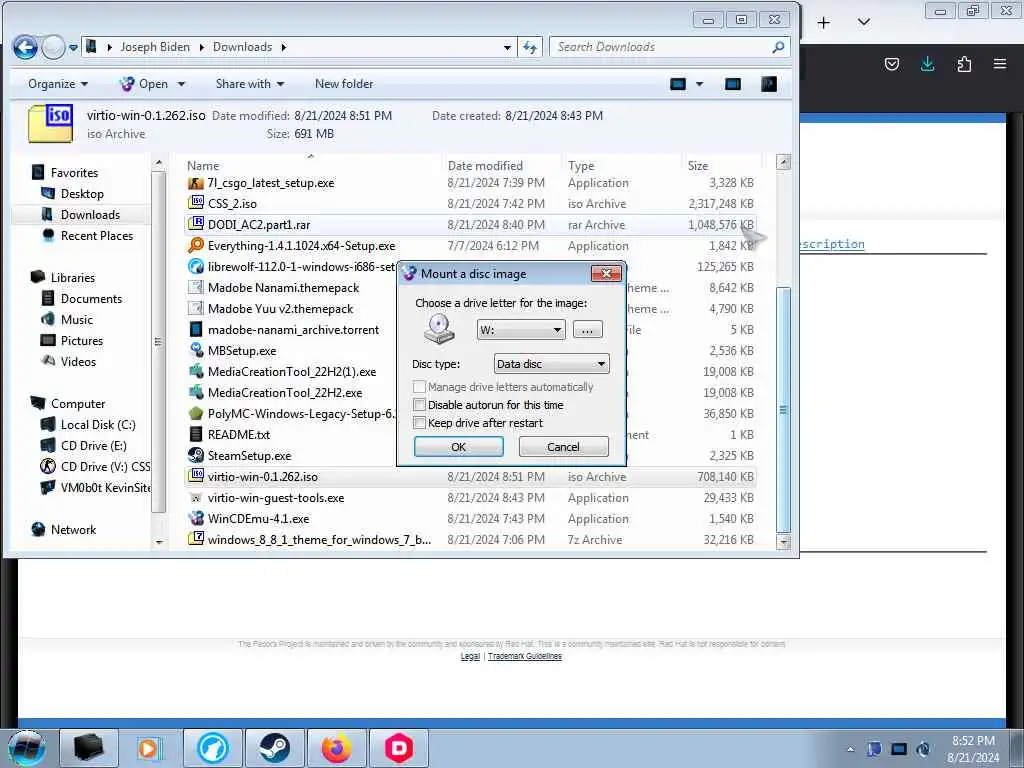Viewport: 1024px width, 768px height.
Task: Click the change view icon
Action: click(678, 84)
